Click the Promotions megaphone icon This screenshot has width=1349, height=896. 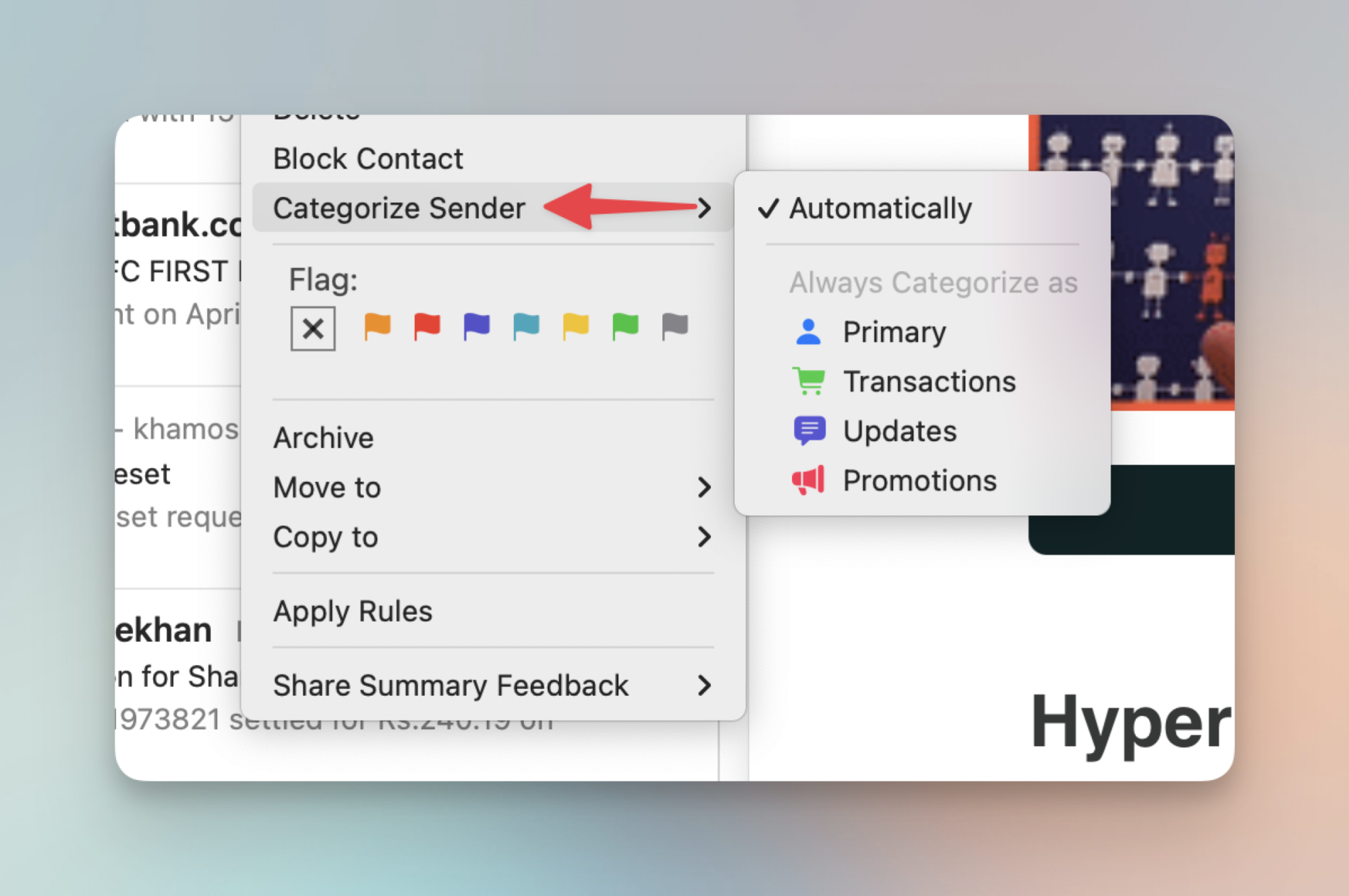point(809,481)
